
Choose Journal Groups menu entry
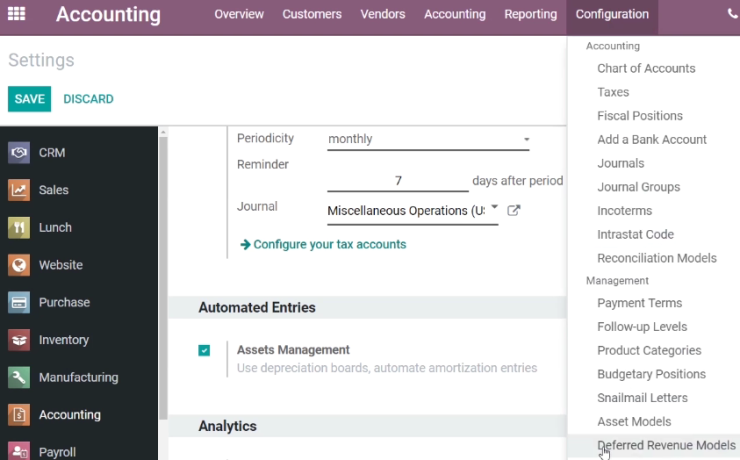pyautogui.click(x=639, y=187)
